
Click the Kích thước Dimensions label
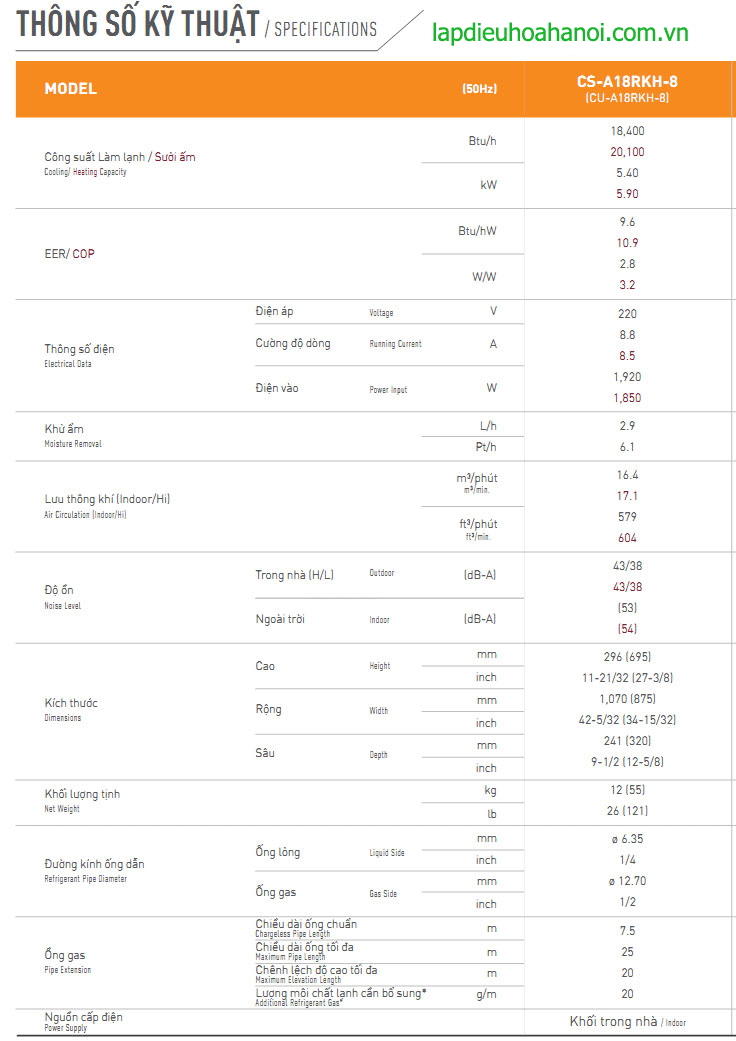pos(71,708)
